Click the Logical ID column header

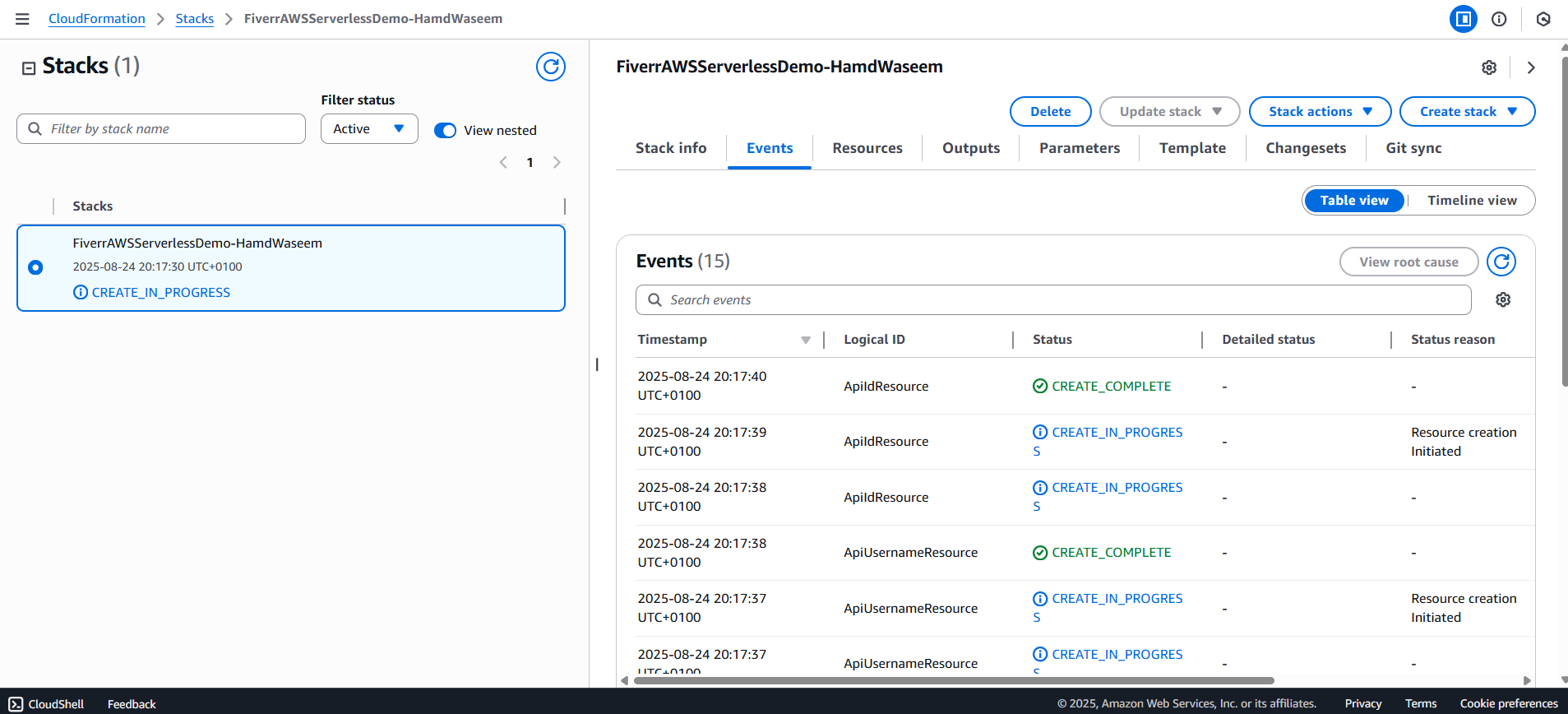point(874,340)
